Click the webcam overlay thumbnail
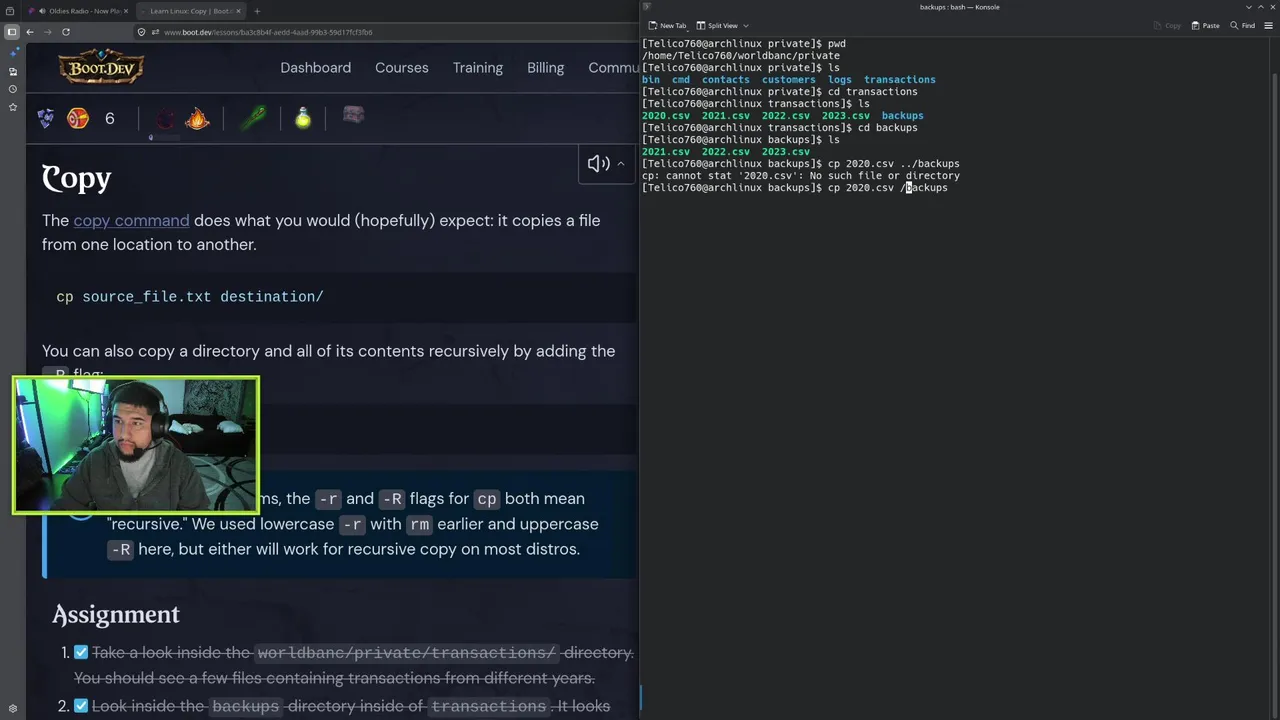The image size is (1280, 720). point(136,446)
